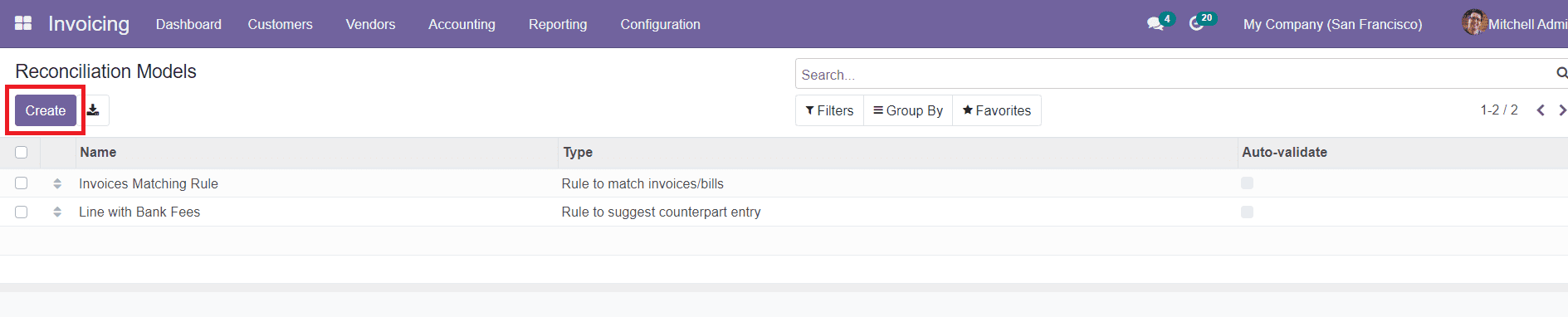Screen dimensions: 1568x317
Task: Click the import records download icon
Action: (x=93, y=110)
